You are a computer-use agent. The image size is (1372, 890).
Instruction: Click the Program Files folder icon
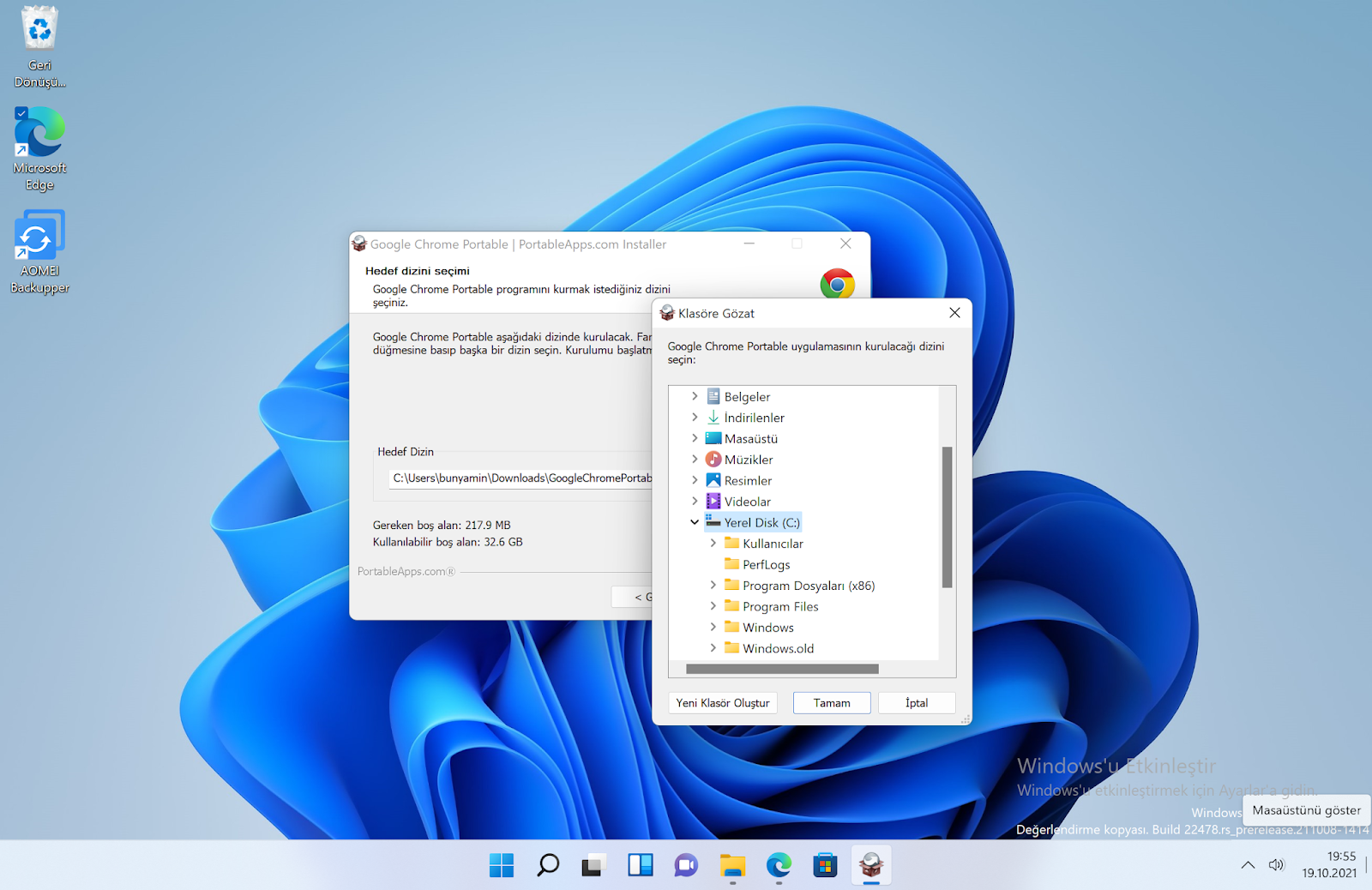tap(731, 606)
